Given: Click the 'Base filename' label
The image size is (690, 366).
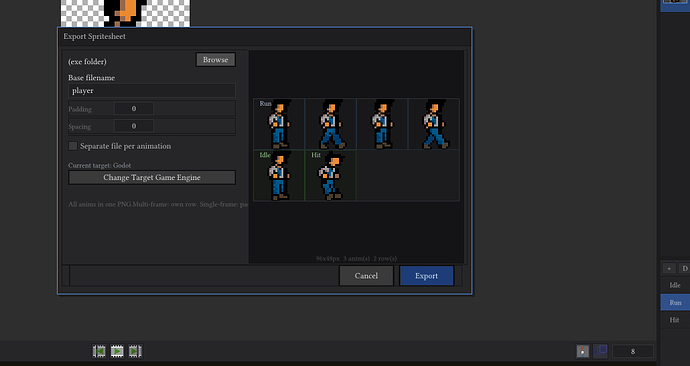Looking at the screenshot, I should [92, 78].
